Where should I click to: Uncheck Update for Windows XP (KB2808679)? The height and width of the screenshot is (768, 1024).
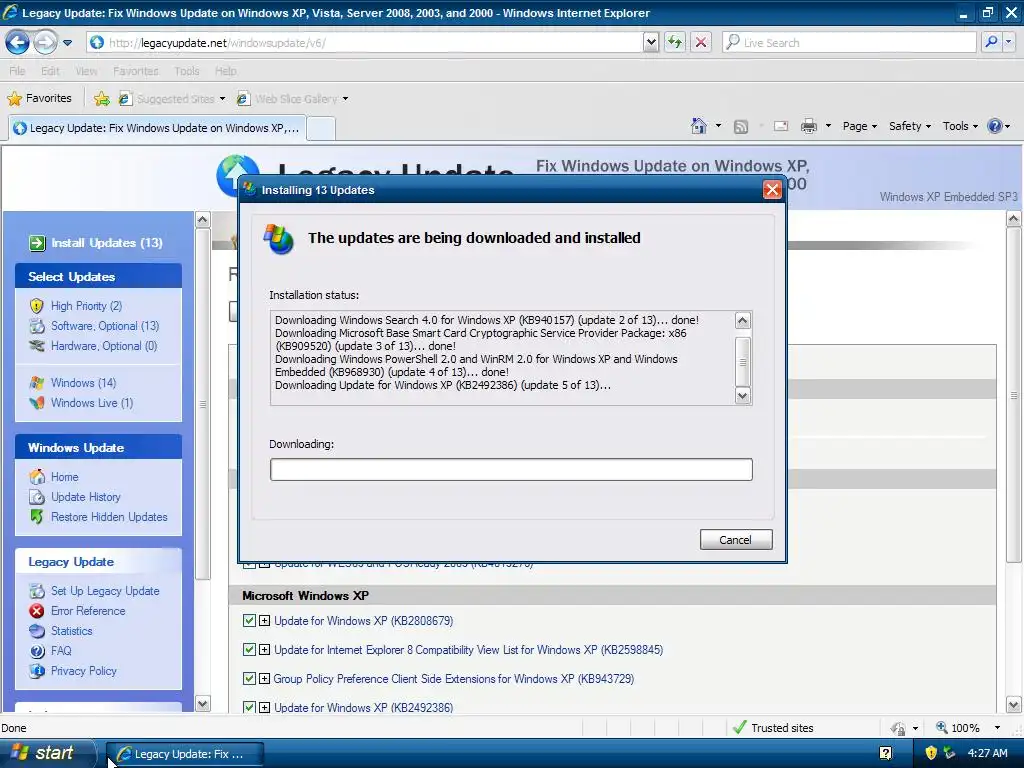pos(249,620)
